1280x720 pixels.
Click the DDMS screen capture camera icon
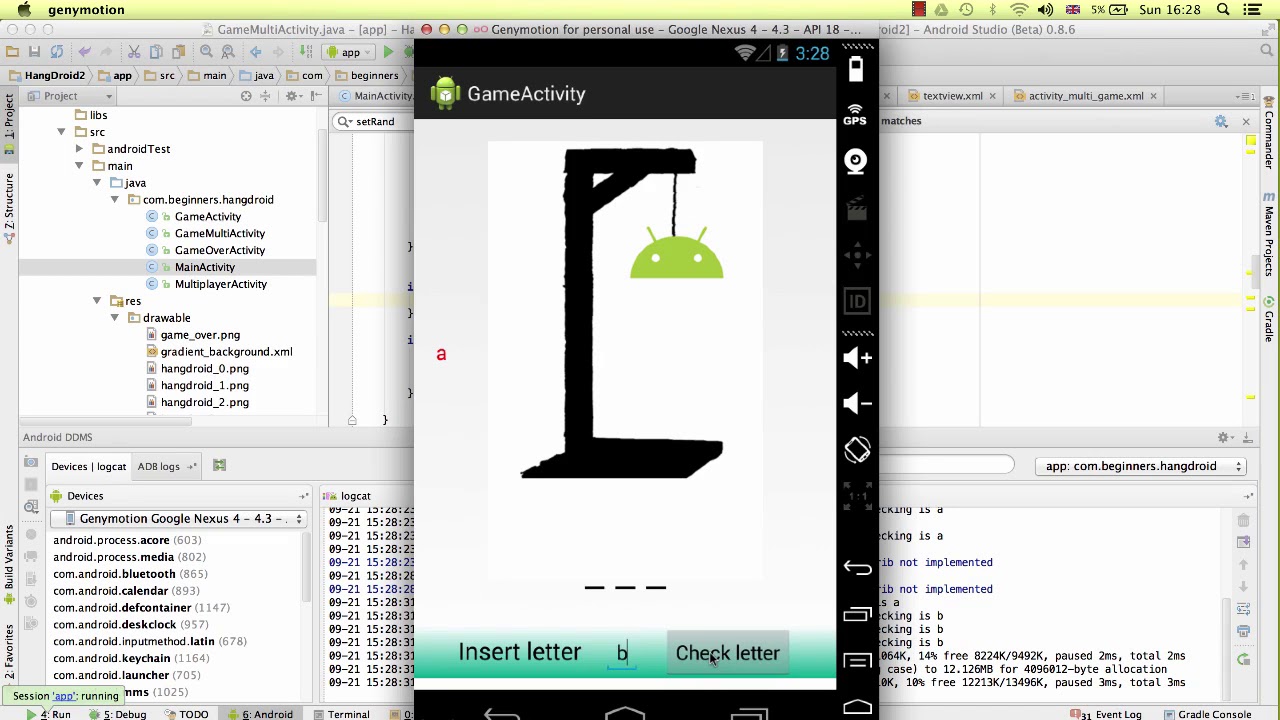click(x=31, y=464)
